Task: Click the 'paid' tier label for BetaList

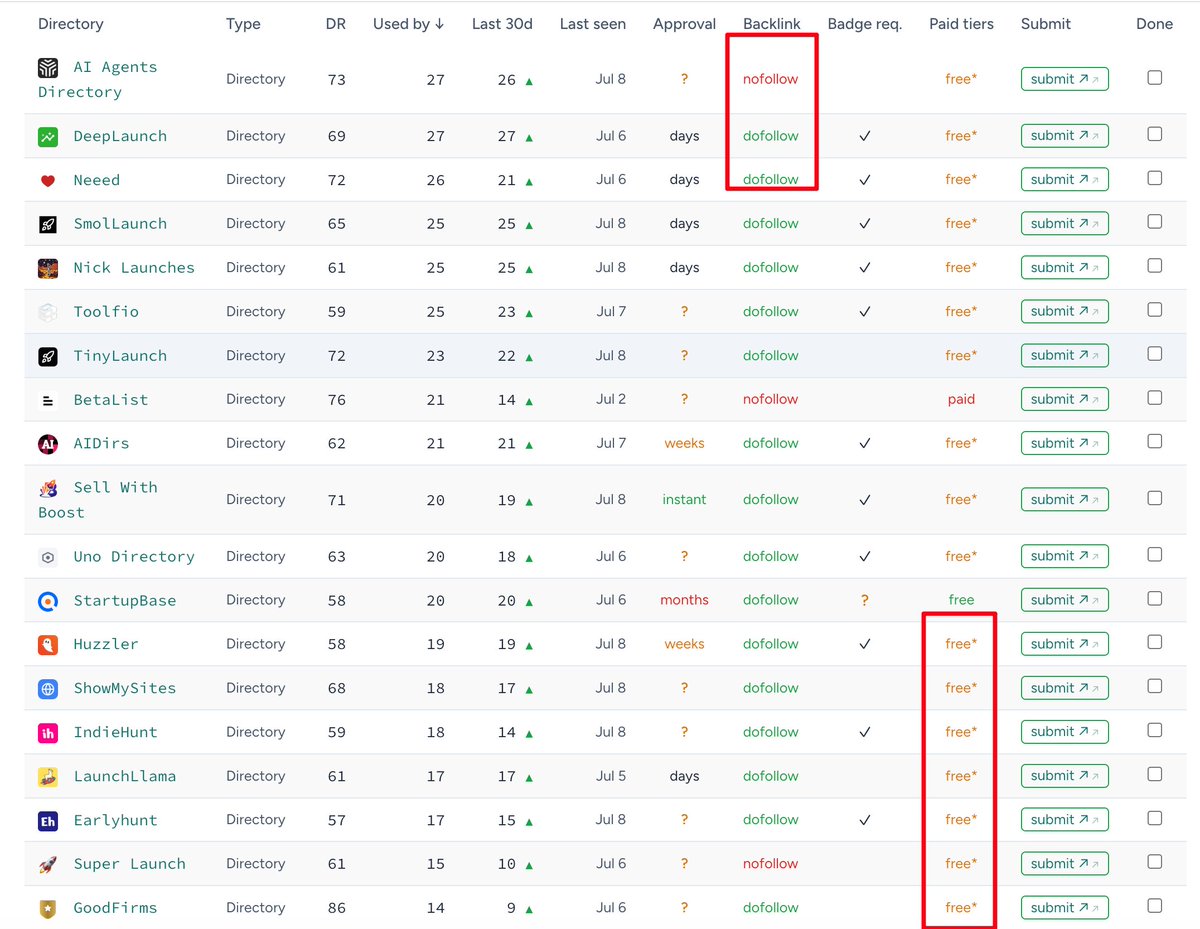Action: click(961, 399)
